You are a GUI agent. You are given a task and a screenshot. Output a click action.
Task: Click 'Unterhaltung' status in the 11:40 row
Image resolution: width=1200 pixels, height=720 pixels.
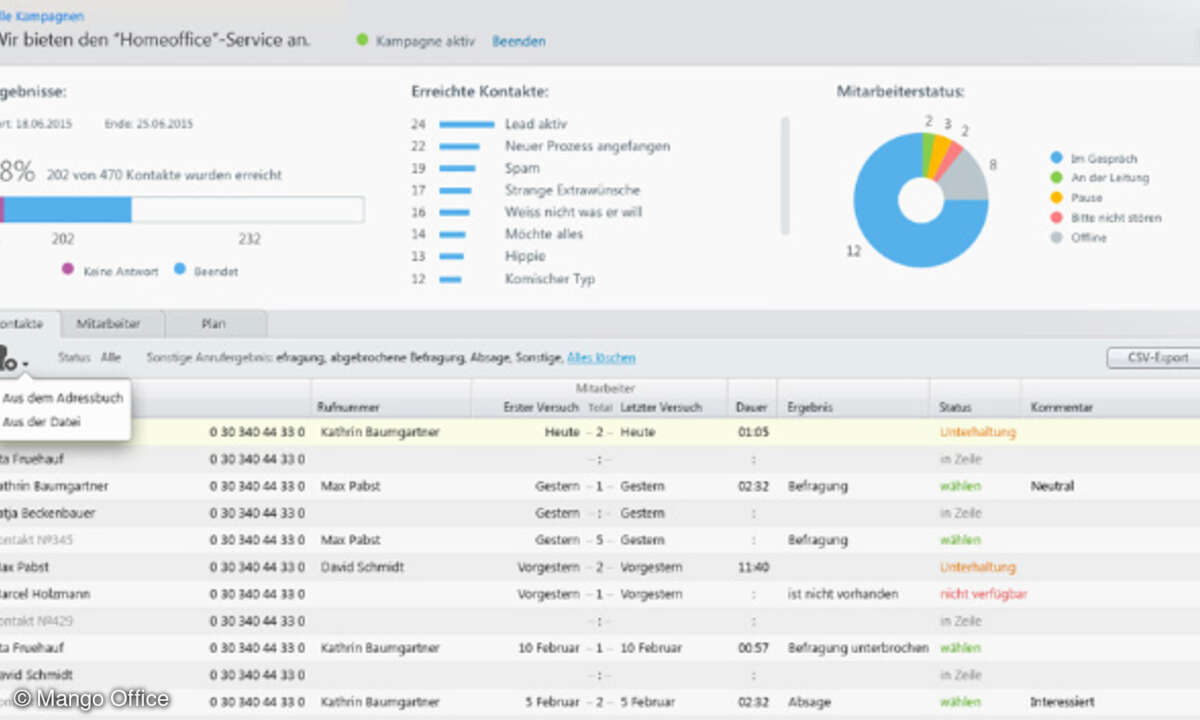coord(977,567)
